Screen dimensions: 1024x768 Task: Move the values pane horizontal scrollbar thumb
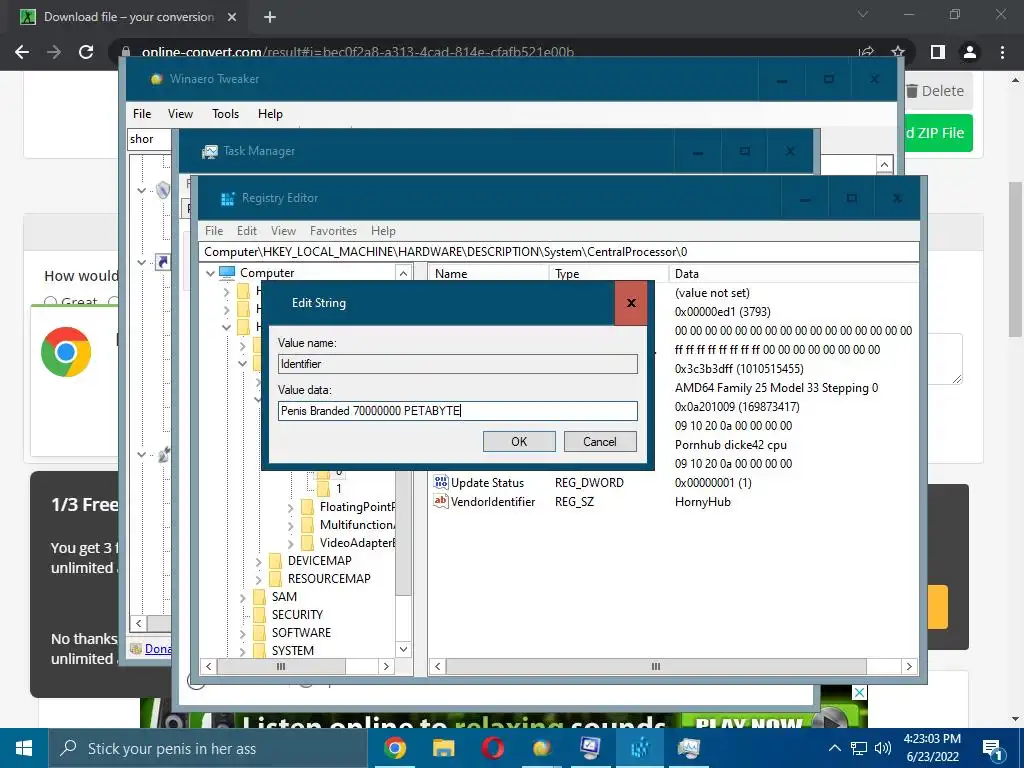[x=656, y=667]
